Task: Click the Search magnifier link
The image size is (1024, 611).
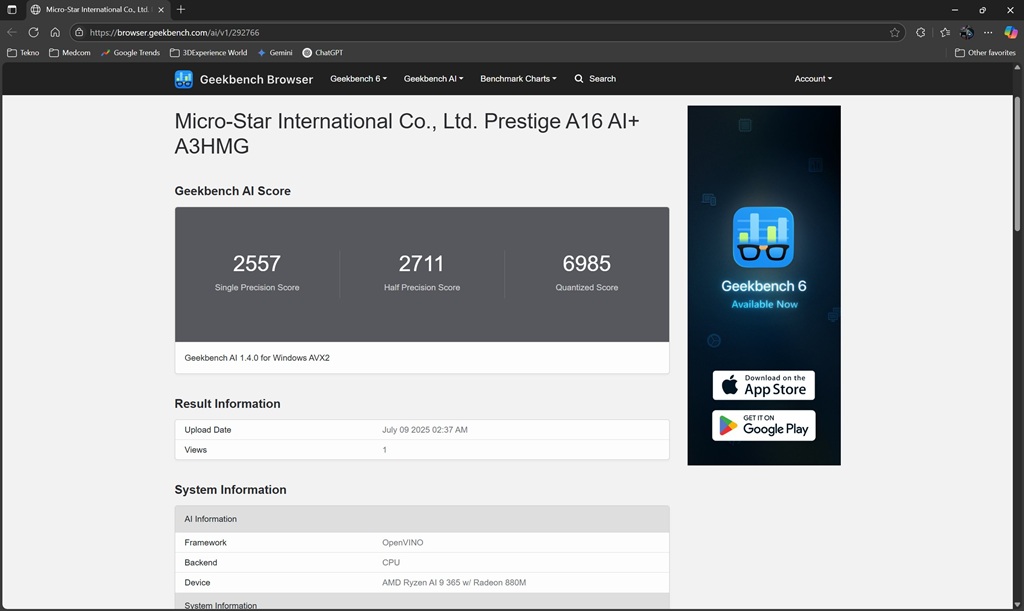Action: point(595,78)
